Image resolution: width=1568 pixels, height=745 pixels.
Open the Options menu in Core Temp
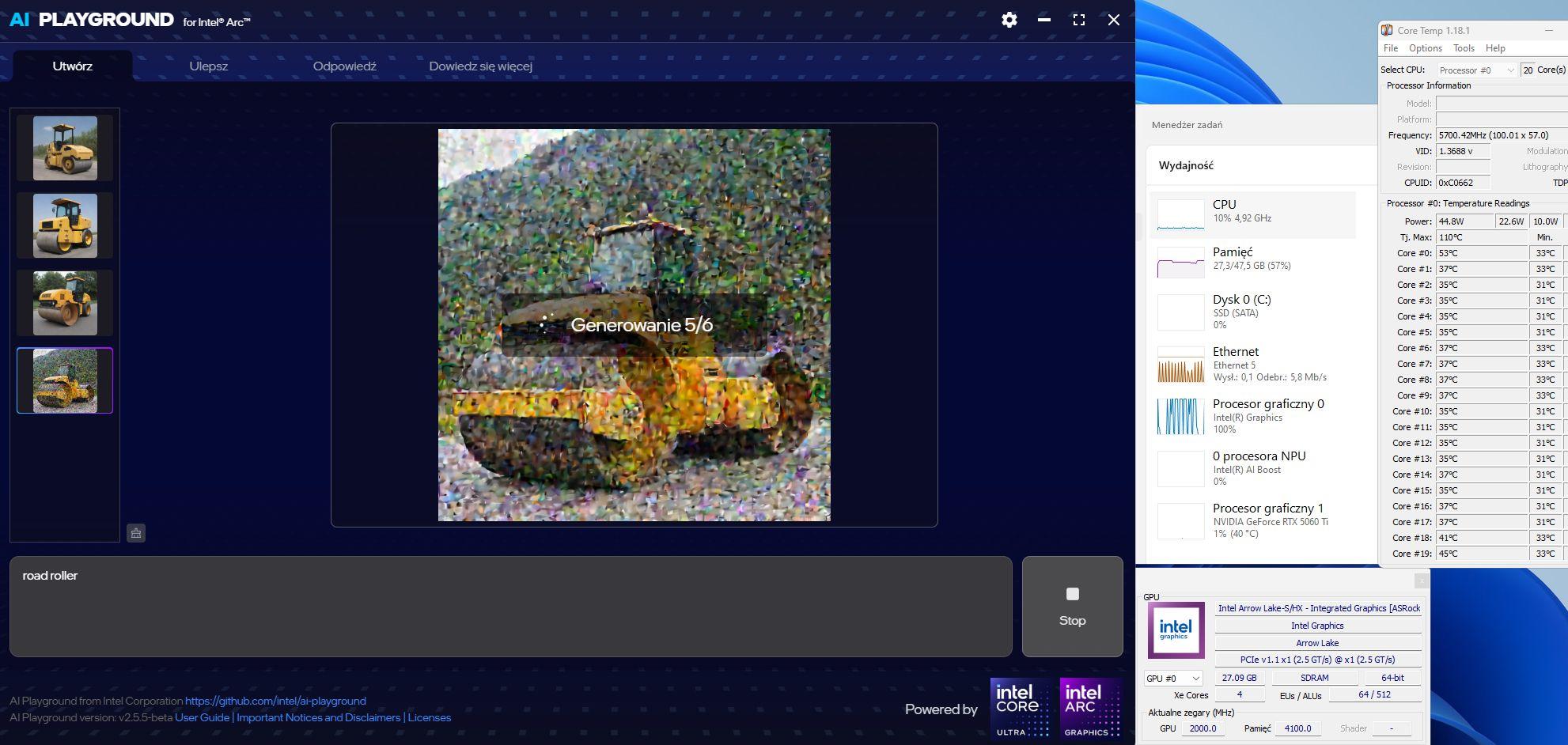click(1426, 48)
